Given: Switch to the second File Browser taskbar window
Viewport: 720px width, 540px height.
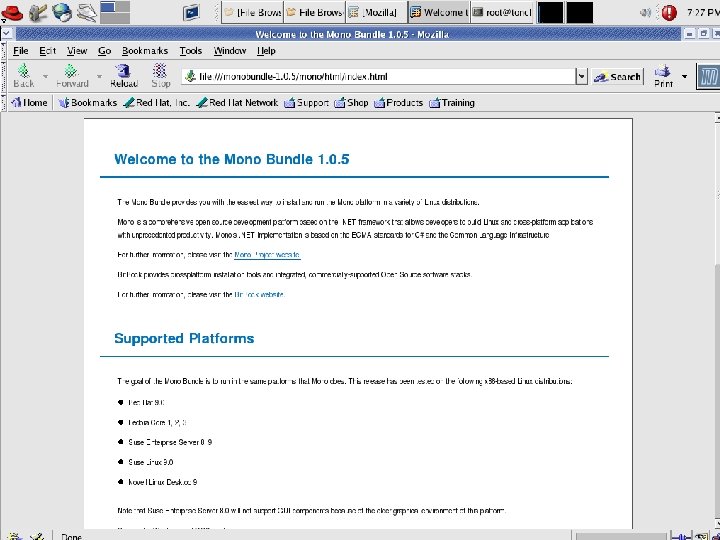Looking at the screenshot, I should tap(315, 12).
